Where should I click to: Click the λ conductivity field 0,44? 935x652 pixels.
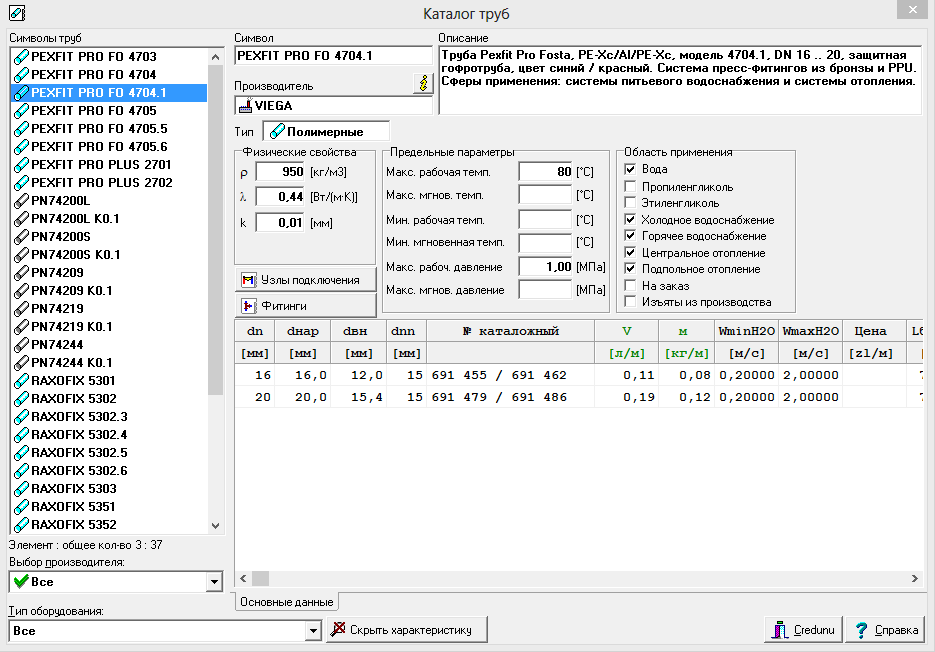pos(280,197)
